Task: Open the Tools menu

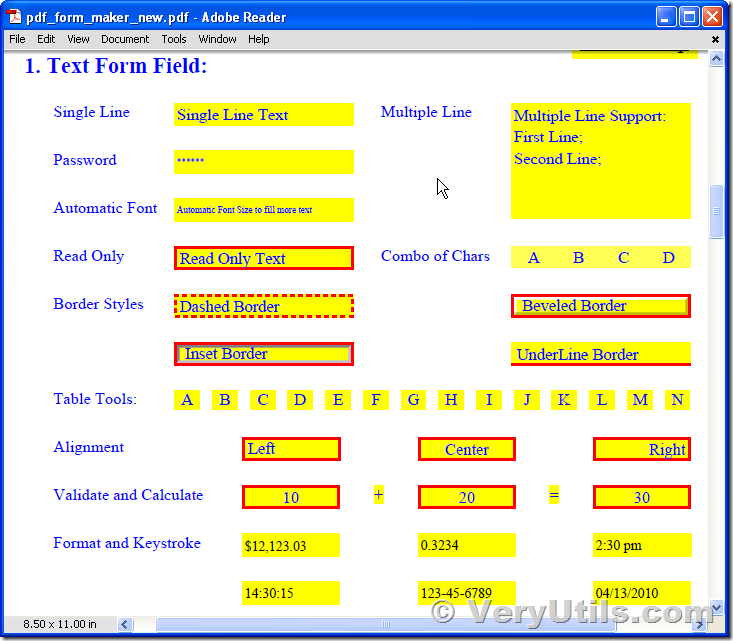Action: [x=174, y=39]
